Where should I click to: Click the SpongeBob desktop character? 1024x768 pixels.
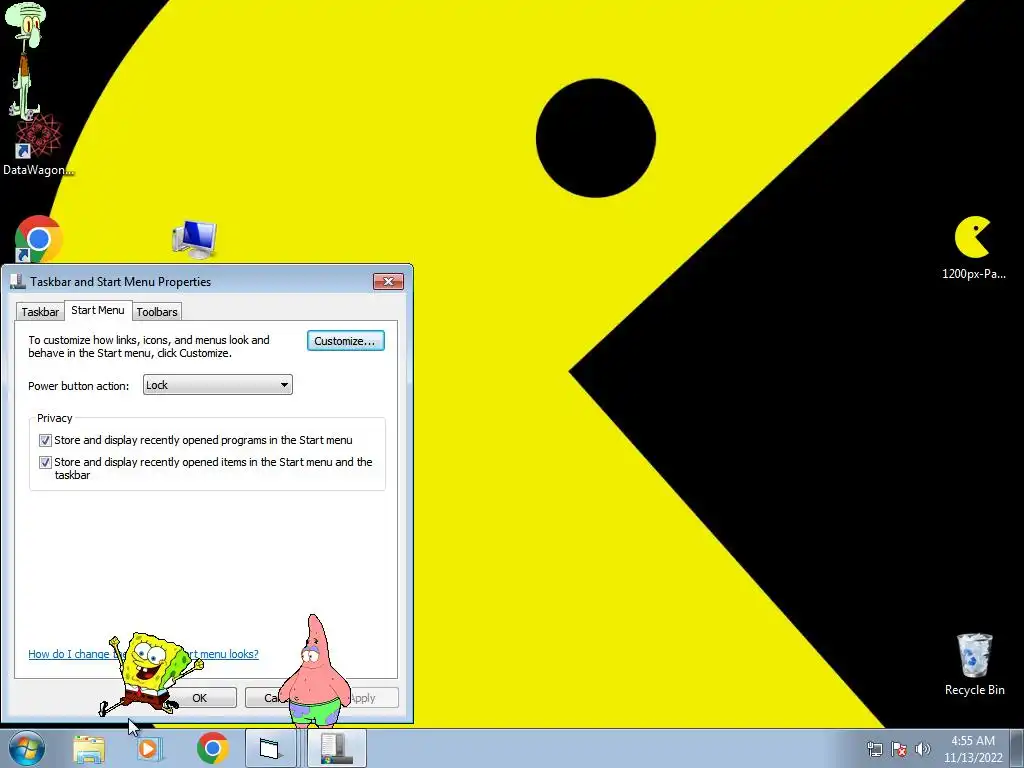pyautogui.click(x=150, y=673)
